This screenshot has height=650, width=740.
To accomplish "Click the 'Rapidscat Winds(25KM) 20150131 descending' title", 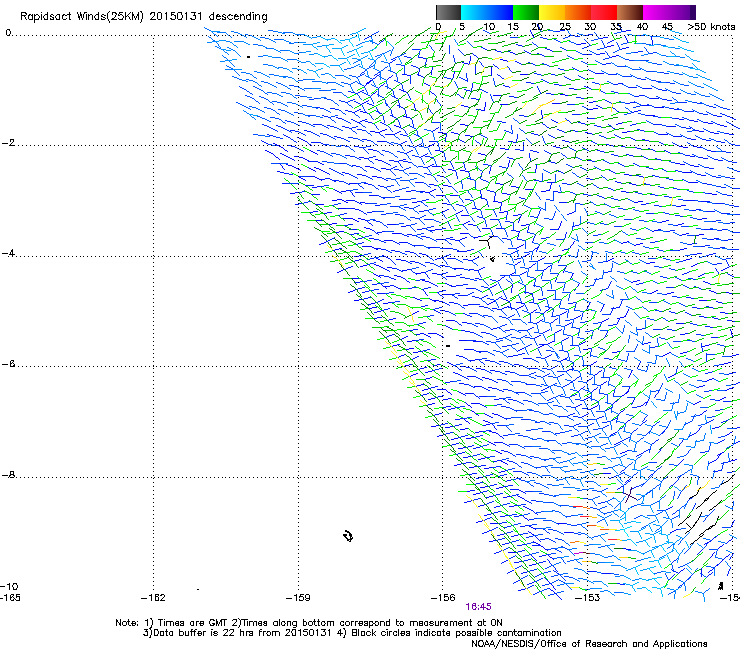I will [x=144, y=17].
